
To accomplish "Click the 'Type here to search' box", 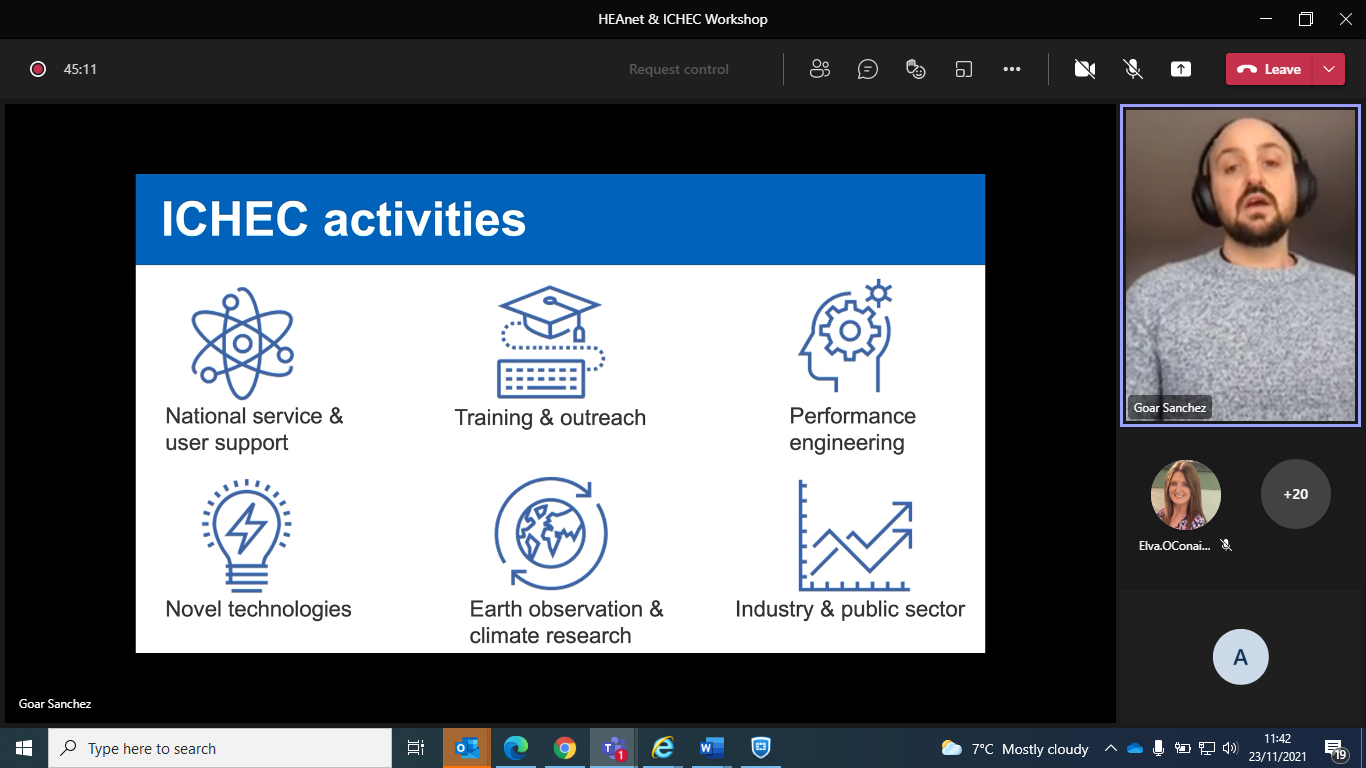I will [x=220, y=748].
